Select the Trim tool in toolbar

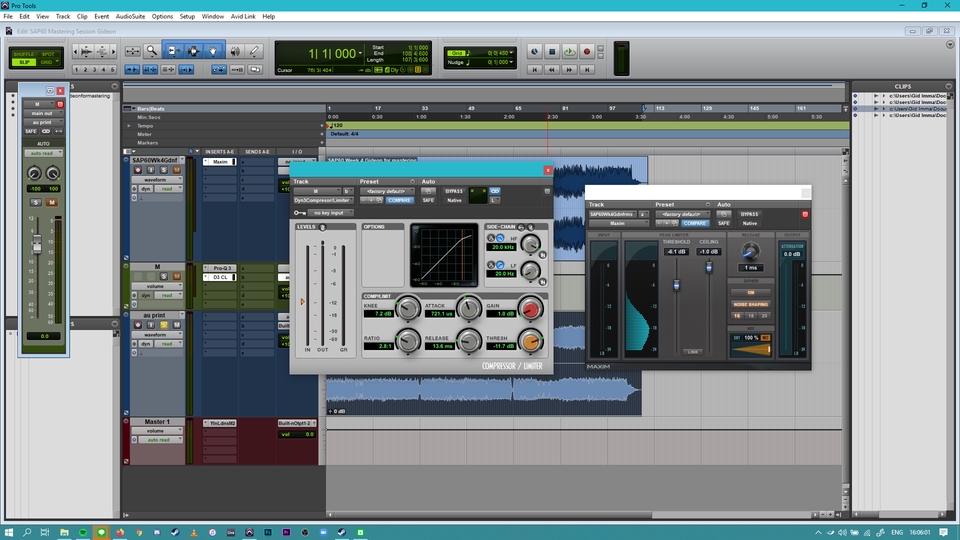173,51
